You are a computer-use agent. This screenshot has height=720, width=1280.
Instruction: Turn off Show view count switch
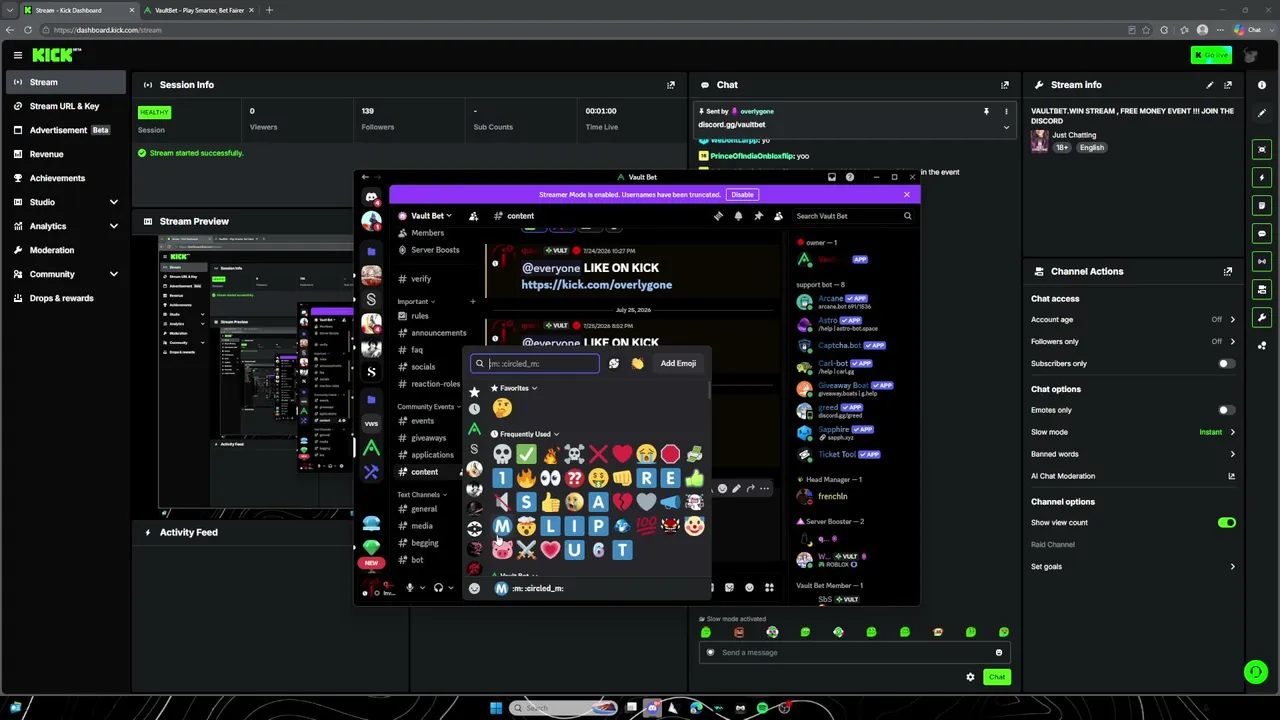(x=1226, y=523)
